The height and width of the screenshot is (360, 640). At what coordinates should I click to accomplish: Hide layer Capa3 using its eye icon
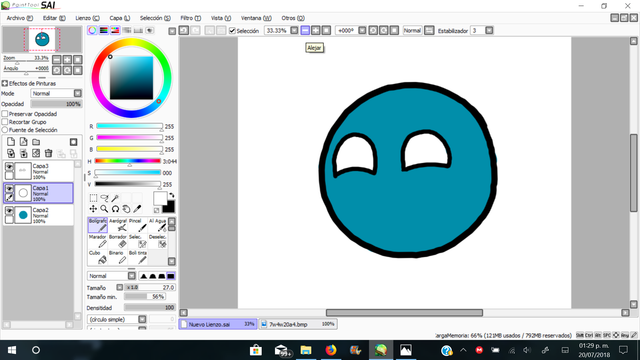9,167
